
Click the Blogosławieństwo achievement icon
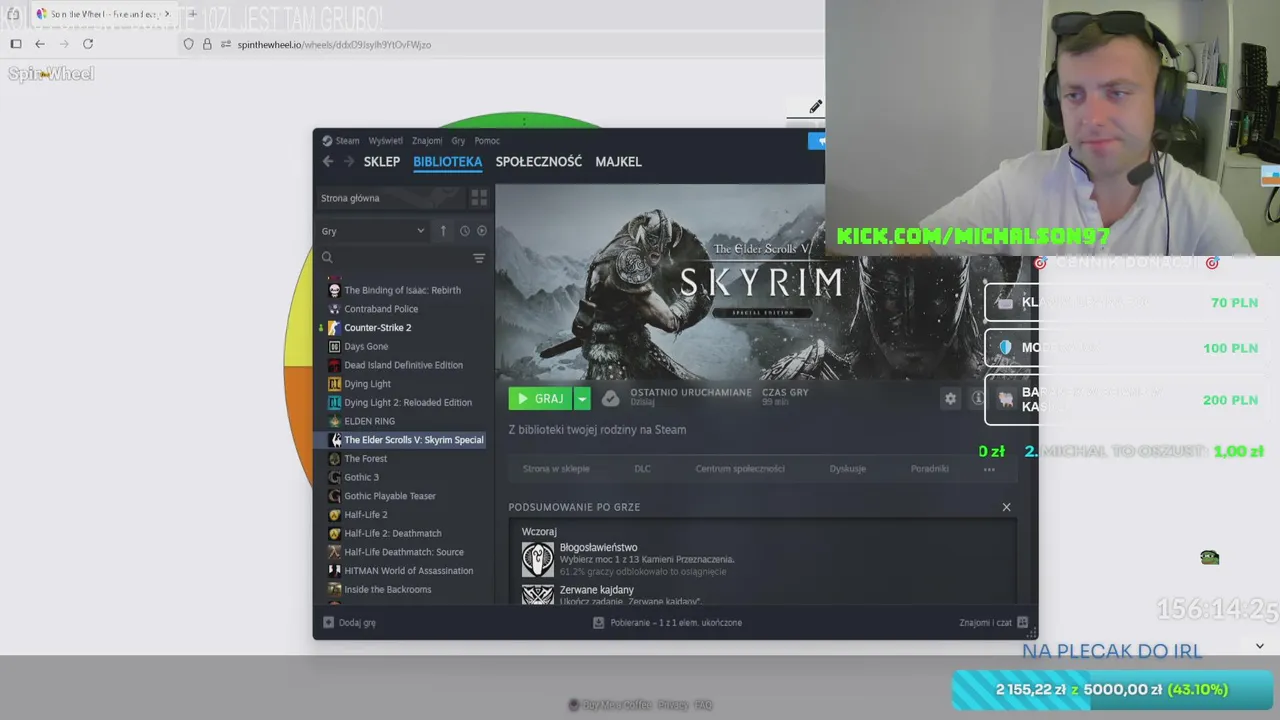coord(538,559)
